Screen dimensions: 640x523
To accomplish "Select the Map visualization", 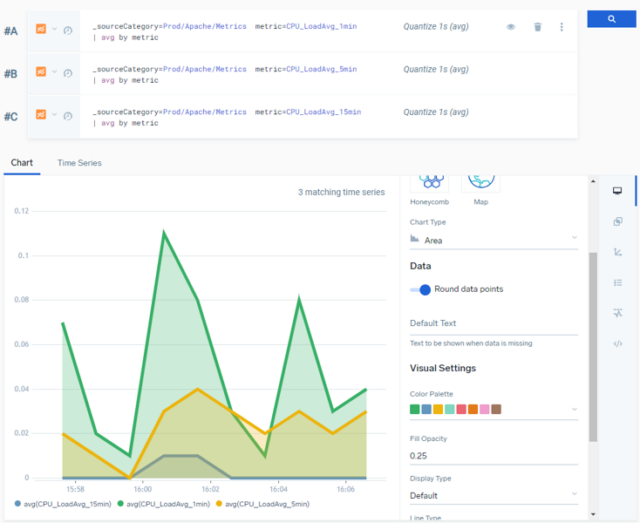I will [481, 191].
